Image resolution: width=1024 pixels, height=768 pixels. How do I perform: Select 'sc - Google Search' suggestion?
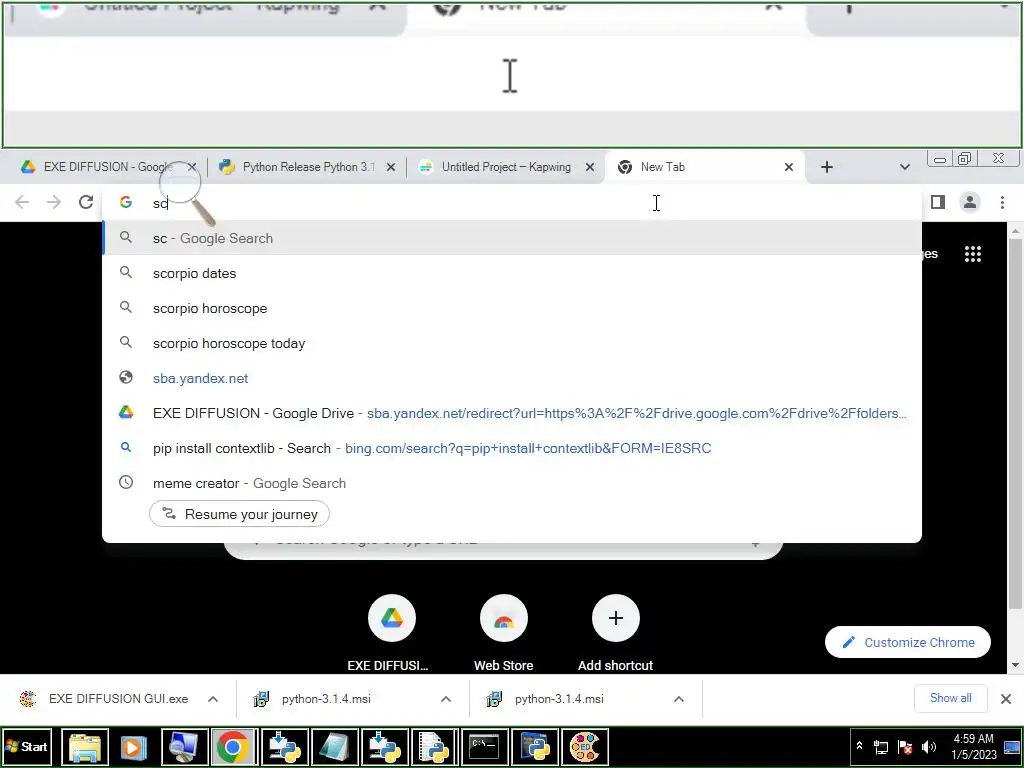pos(512,238)
